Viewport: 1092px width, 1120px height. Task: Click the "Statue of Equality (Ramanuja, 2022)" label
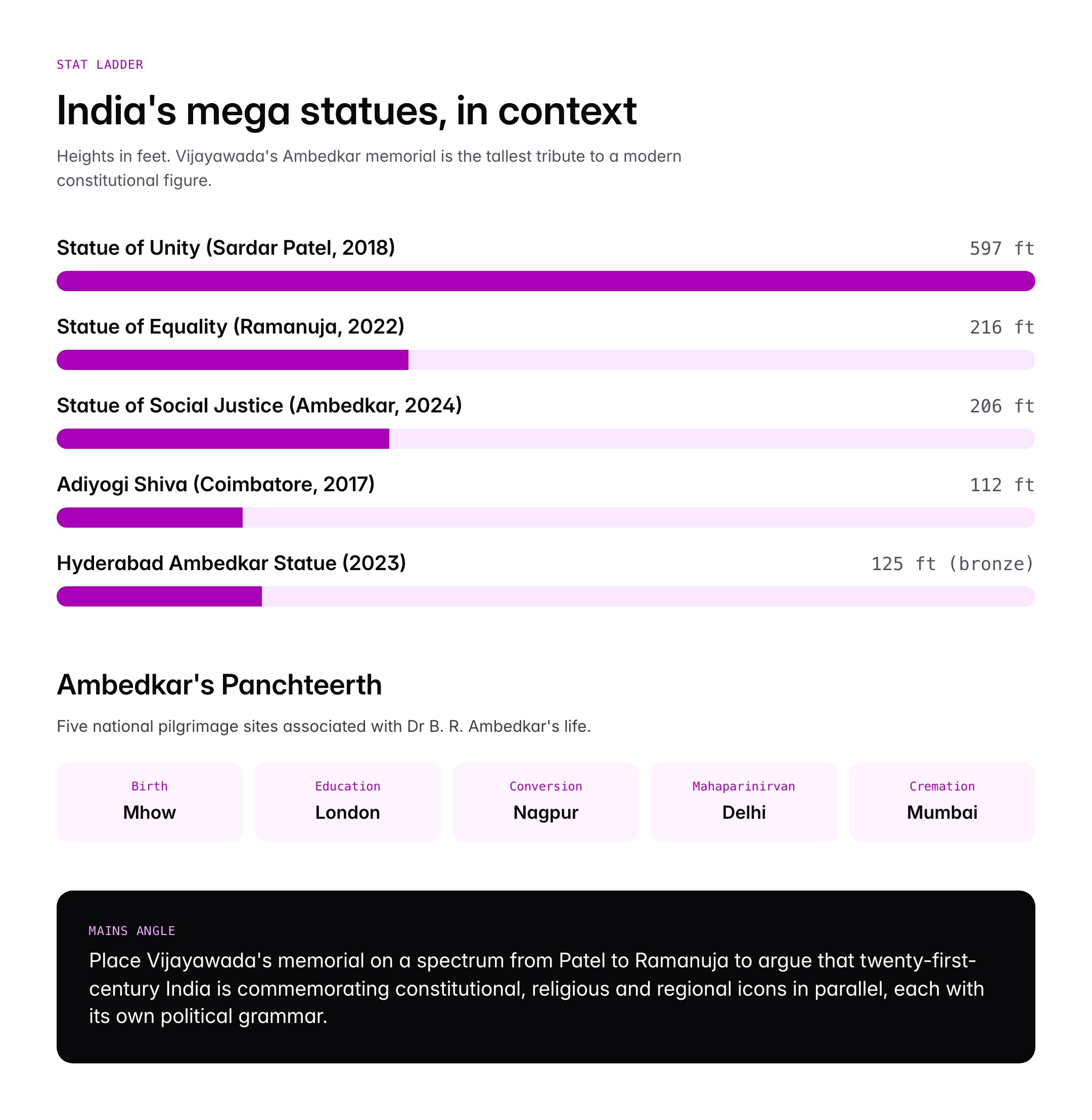coord(231,326)
